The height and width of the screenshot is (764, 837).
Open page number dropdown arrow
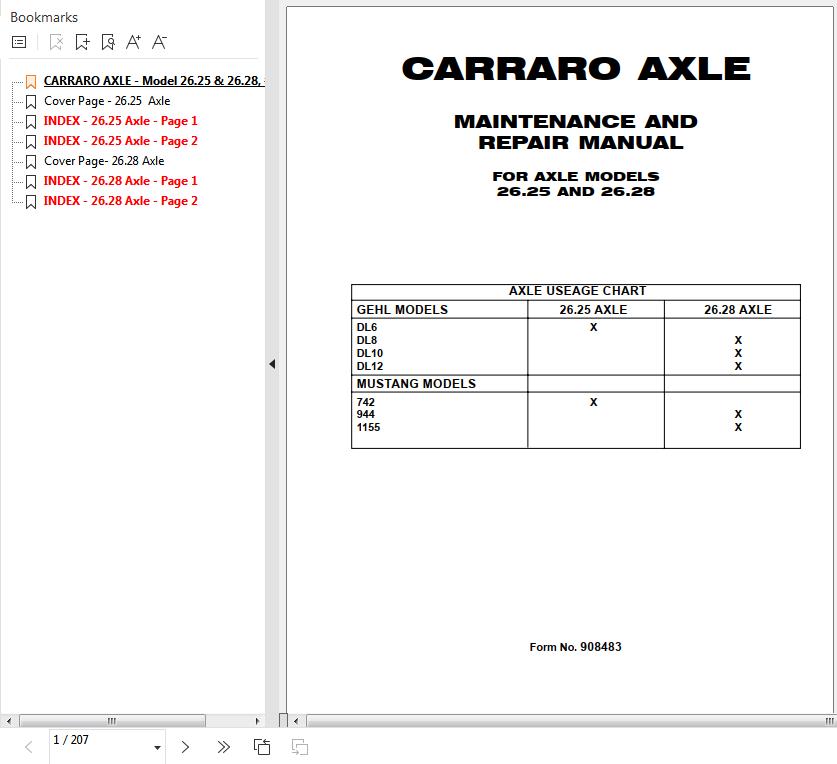(157, 747)
